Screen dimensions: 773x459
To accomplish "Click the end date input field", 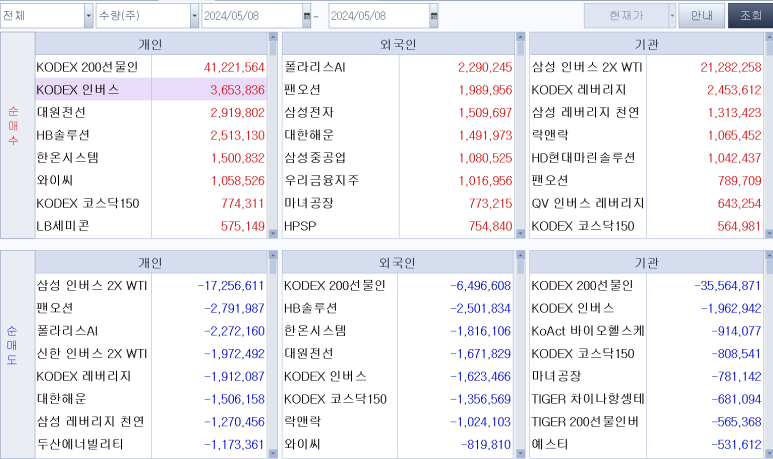I will [x=379, y=16].
